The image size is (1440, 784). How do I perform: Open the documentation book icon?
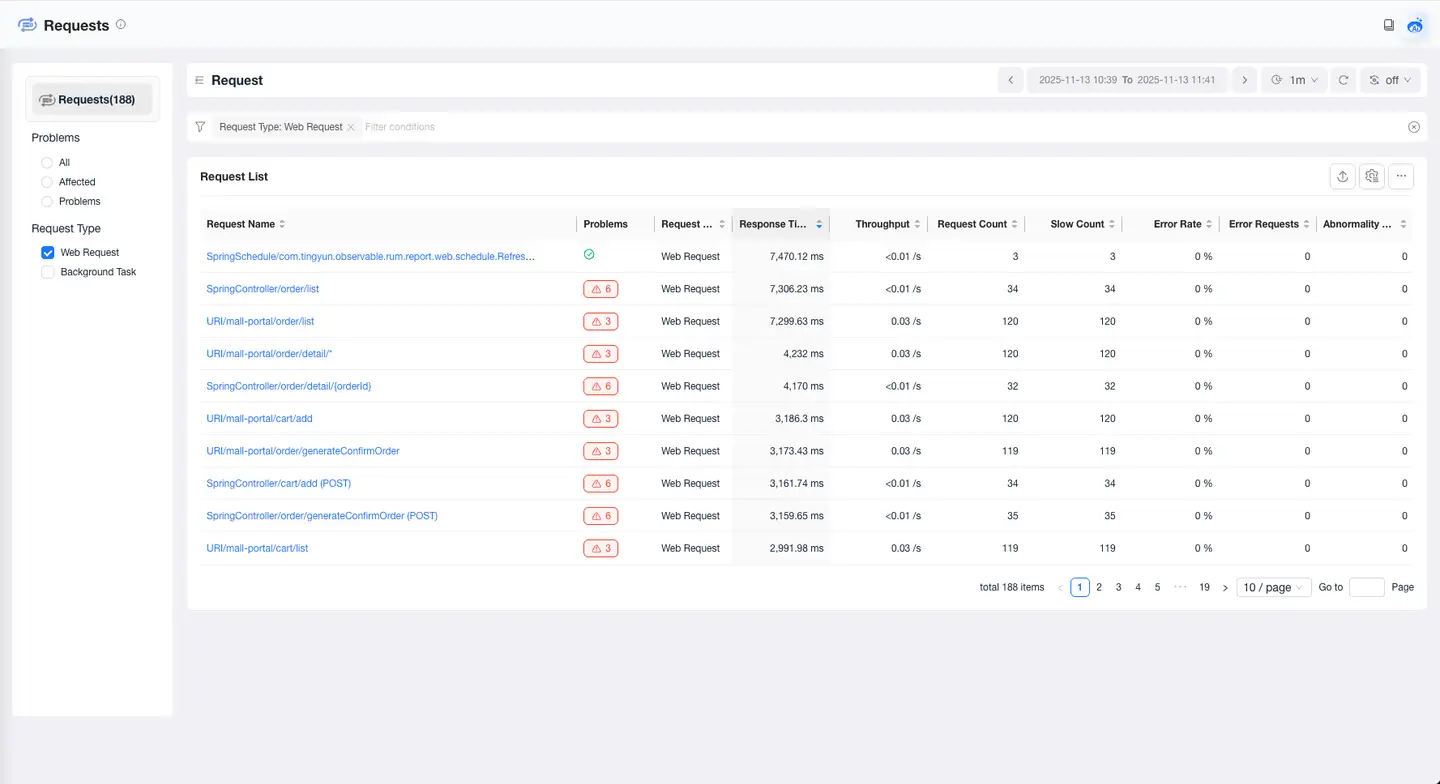(1389, 25)
